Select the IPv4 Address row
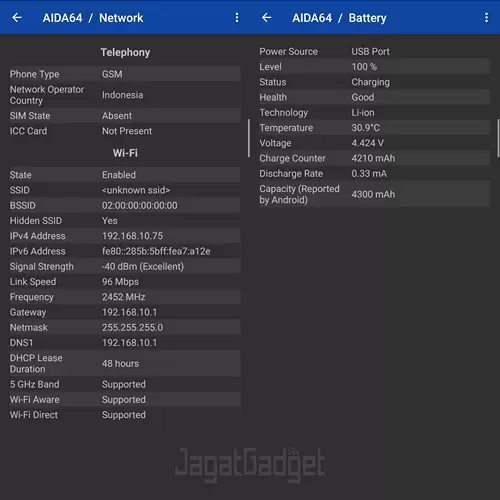 click(125, 236)
